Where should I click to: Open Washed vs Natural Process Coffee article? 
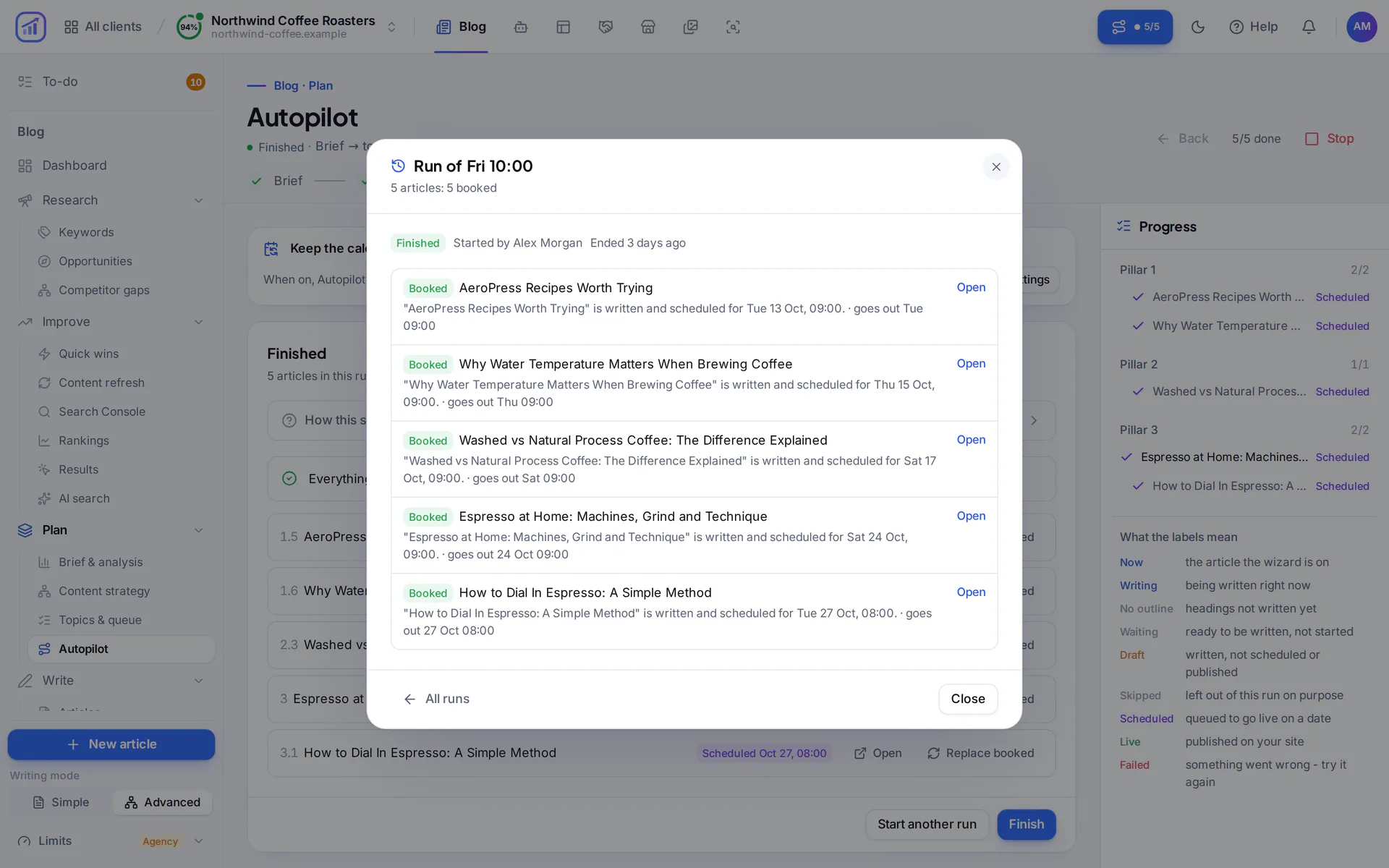pos(971,439)
